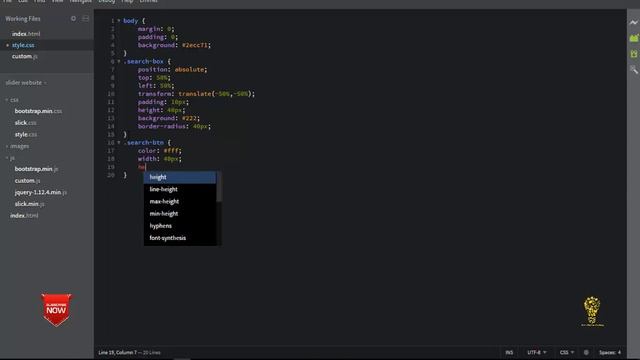Click the #fff color value
This screenshot has width=640, height=360.
[171, 151]
